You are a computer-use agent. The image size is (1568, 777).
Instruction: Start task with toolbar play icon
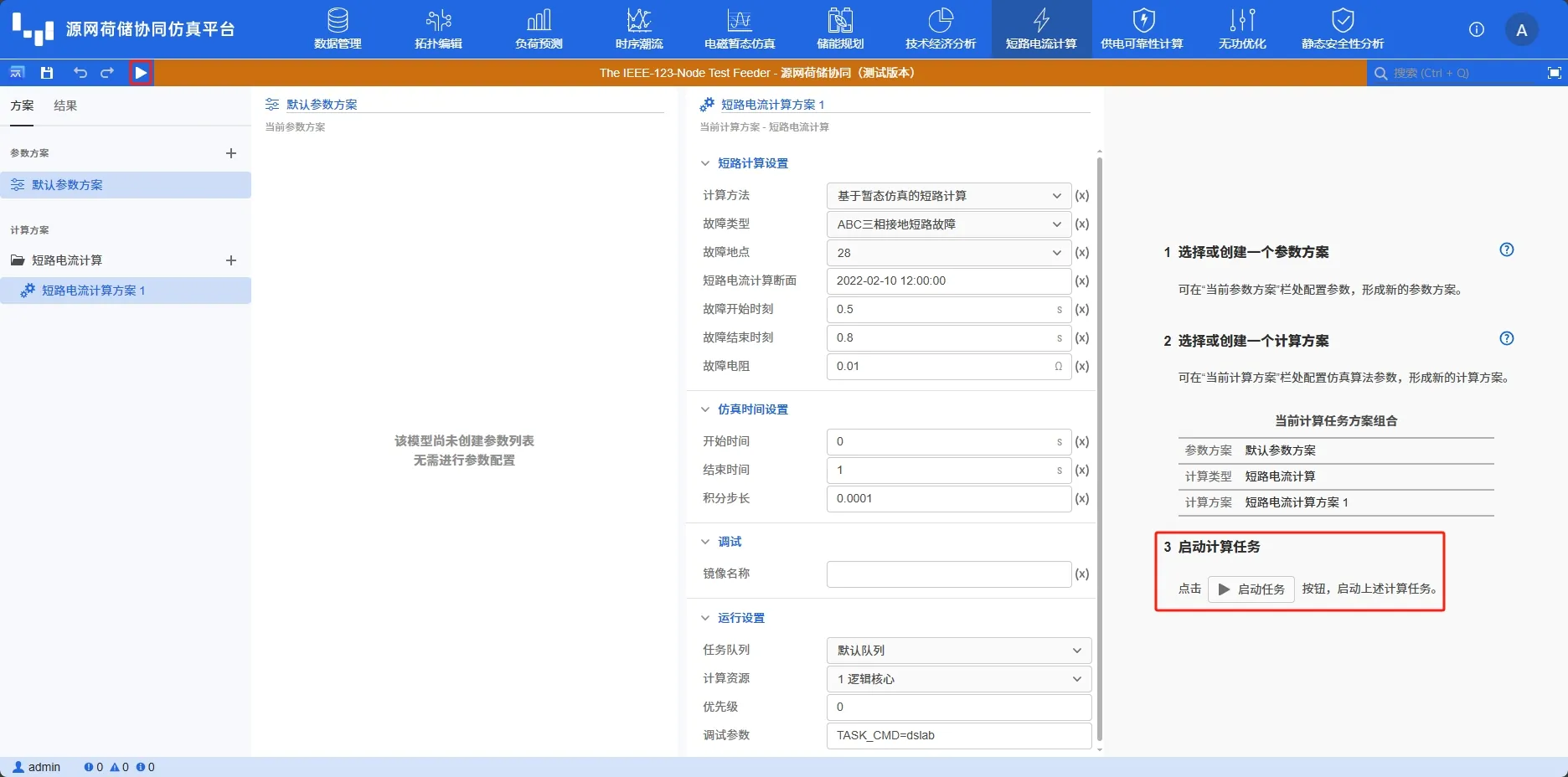(x=141, y=73)
